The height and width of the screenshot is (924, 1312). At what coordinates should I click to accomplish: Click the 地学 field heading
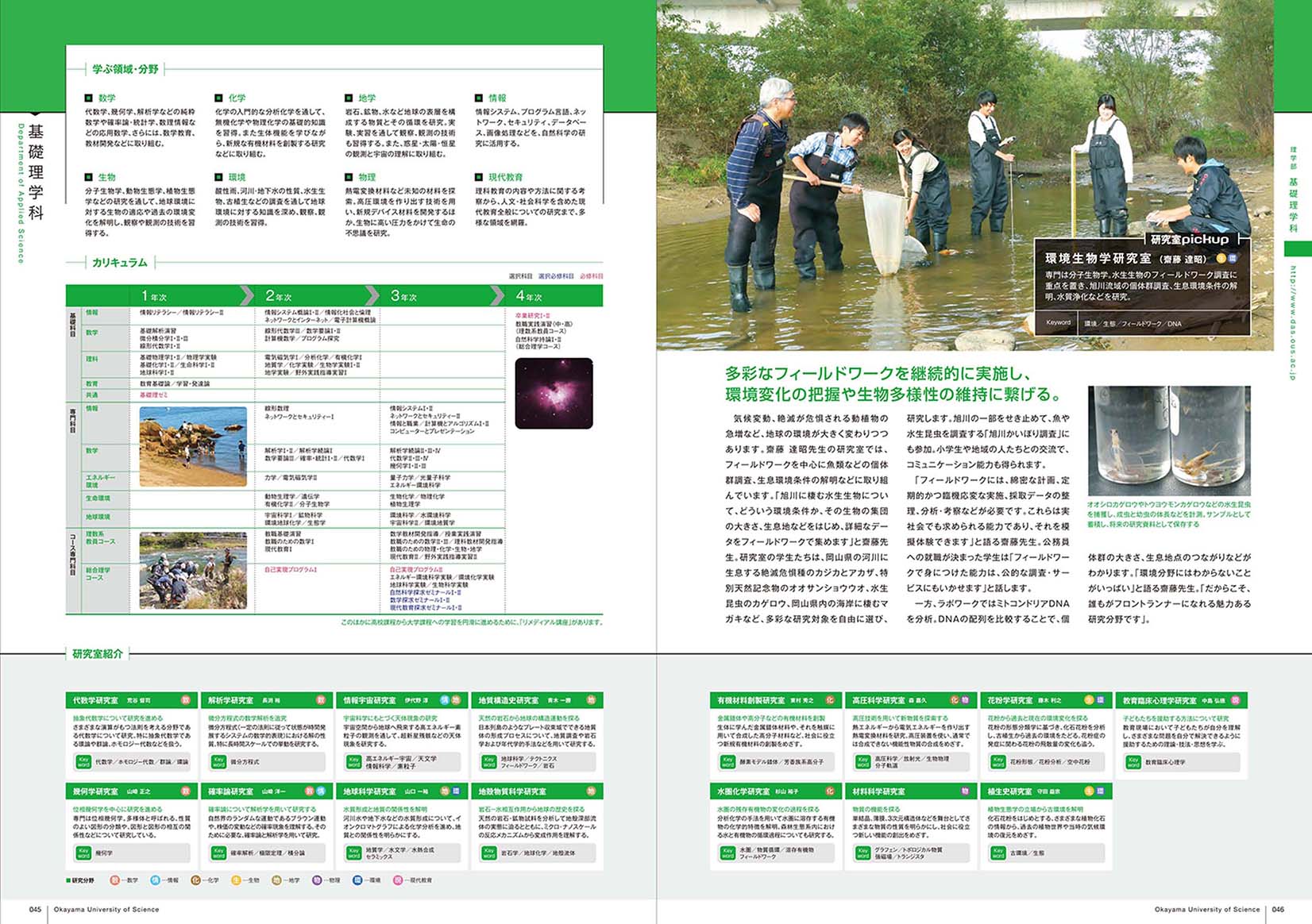click(x=367, y=98)
